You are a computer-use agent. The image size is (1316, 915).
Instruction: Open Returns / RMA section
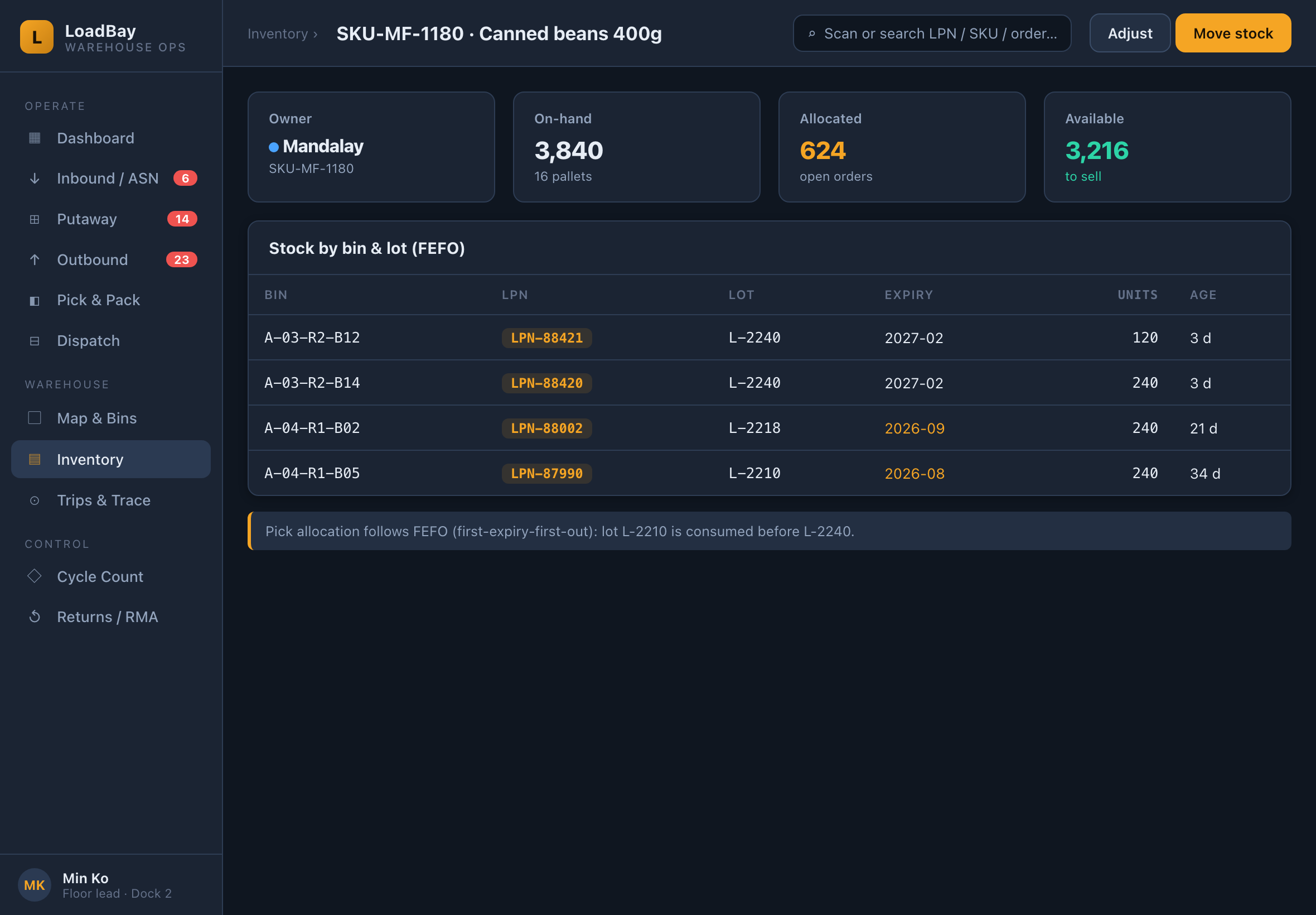point(110,617)
